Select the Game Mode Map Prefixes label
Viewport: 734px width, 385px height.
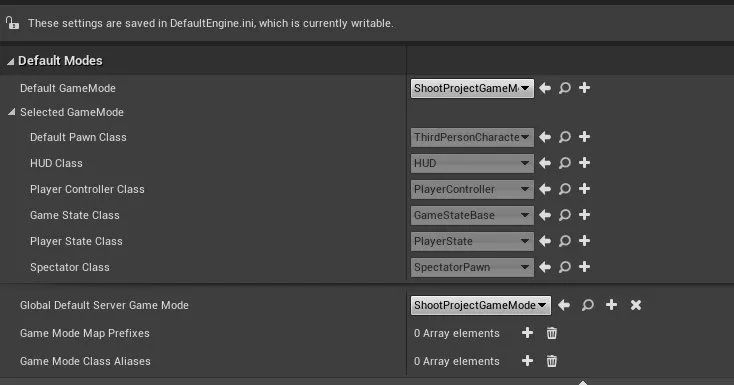click(85, 333)
